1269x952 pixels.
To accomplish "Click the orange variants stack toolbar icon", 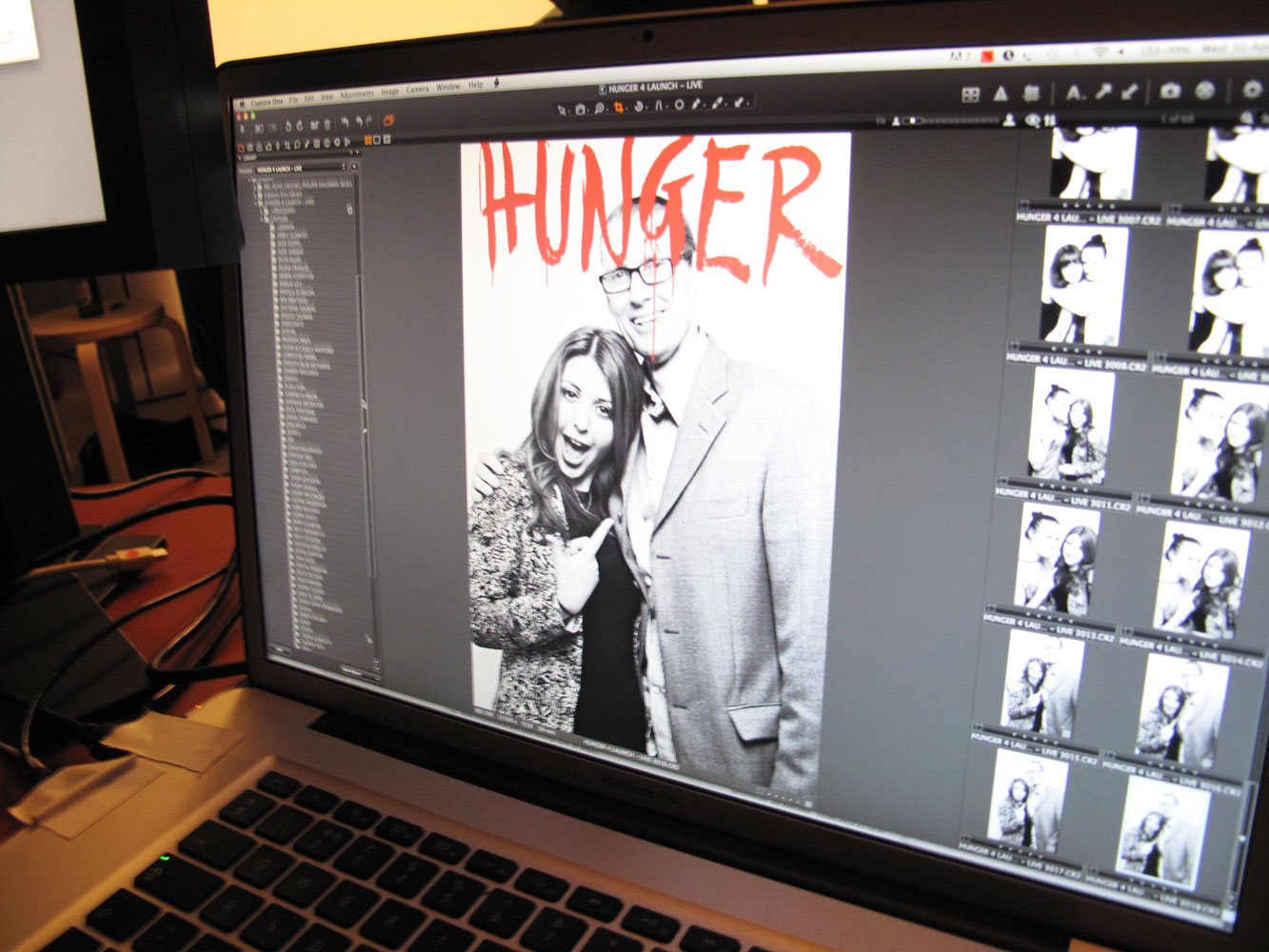I will coord(388,120).
